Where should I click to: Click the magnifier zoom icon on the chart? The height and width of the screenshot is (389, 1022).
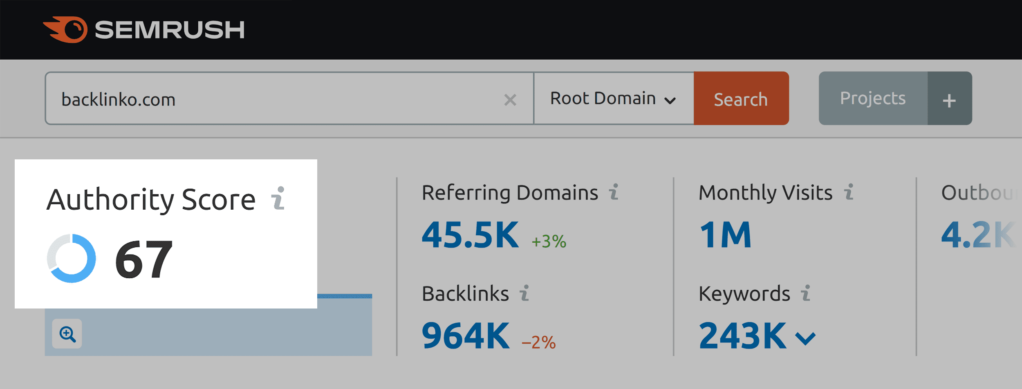point(67,335)
